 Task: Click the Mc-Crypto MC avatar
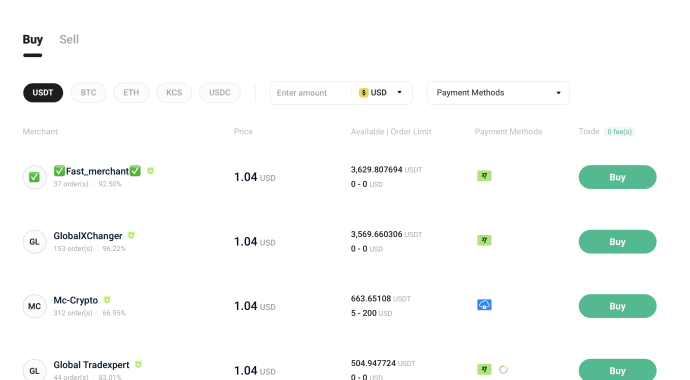click(x=34, y=306)
